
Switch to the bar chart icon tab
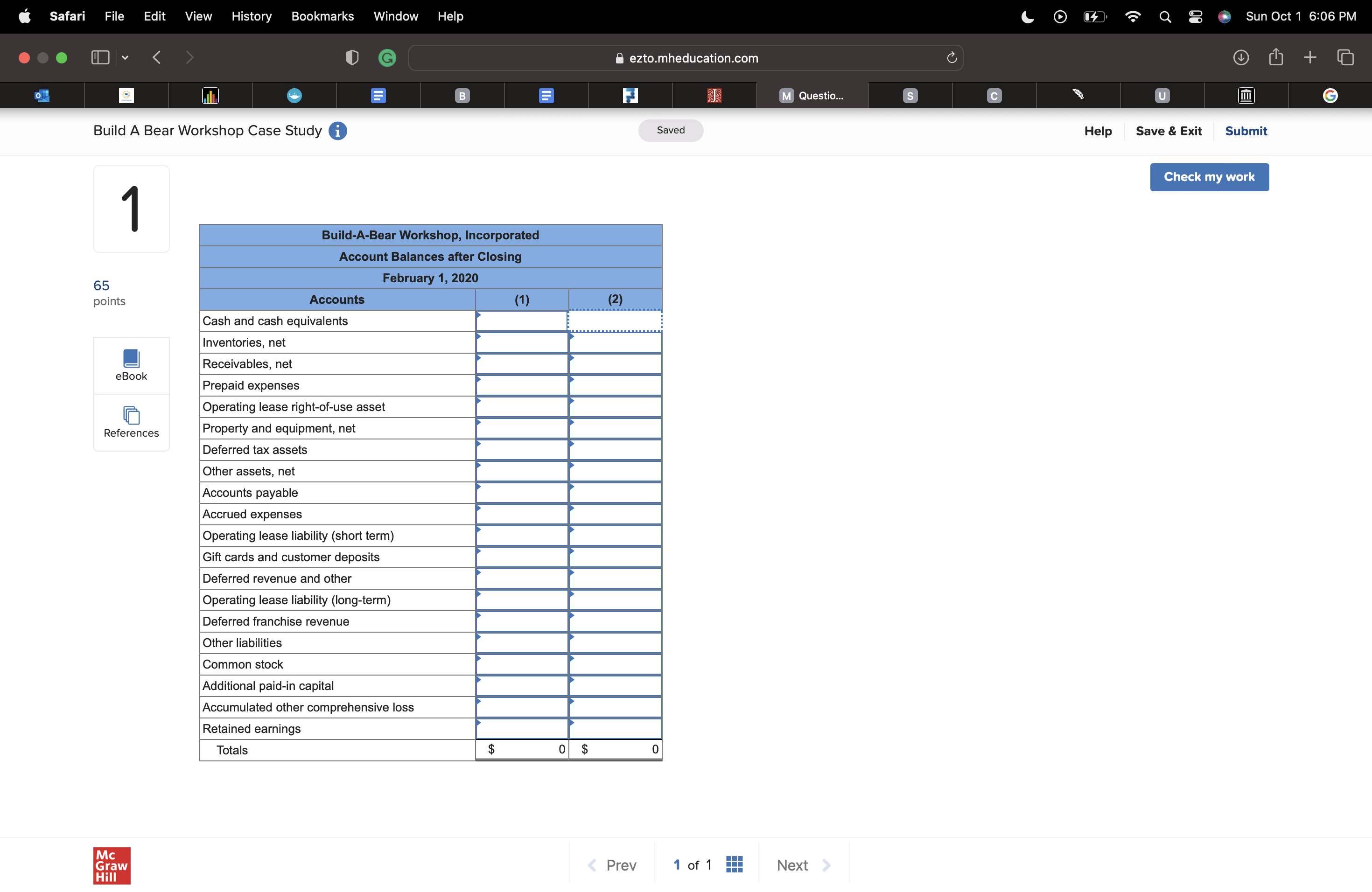pos(210,96)
